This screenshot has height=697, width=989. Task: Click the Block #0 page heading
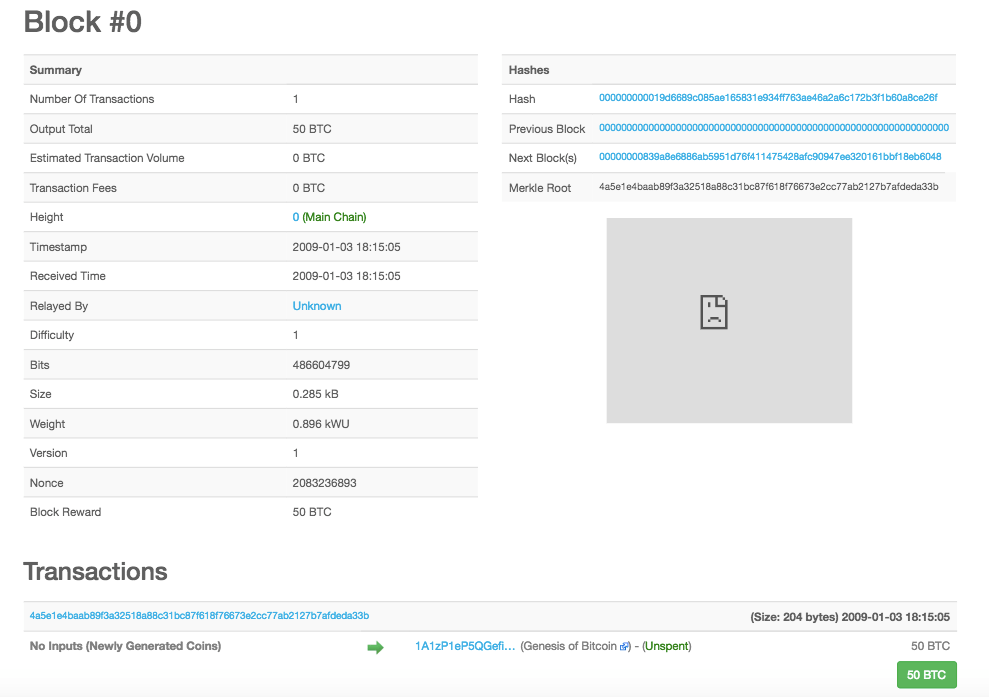point(83,22)
